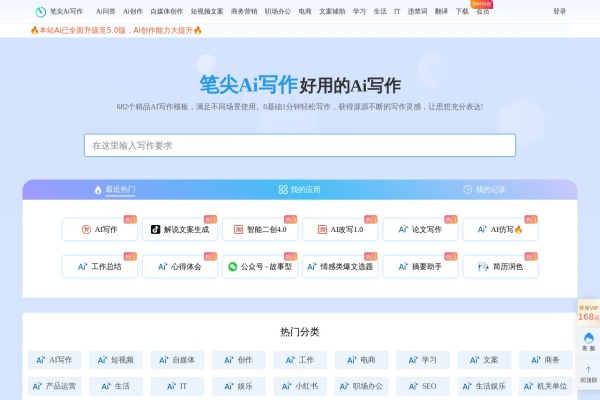Open the 生活 nav menu item
This screenshot has height=400, width=600.
(380, 11)
